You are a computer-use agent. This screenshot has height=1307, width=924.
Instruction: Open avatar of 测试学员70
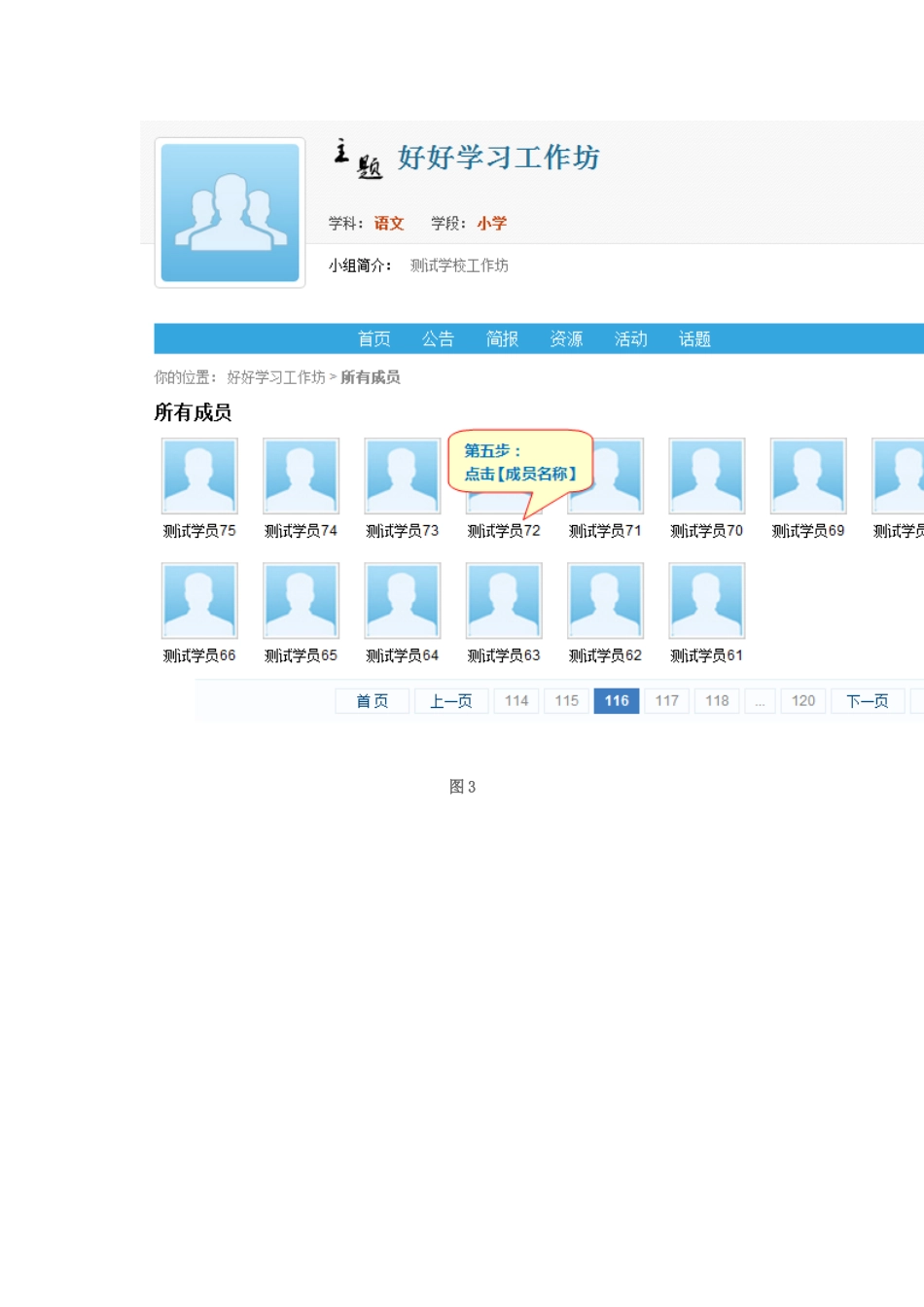[x=707, y=476]
